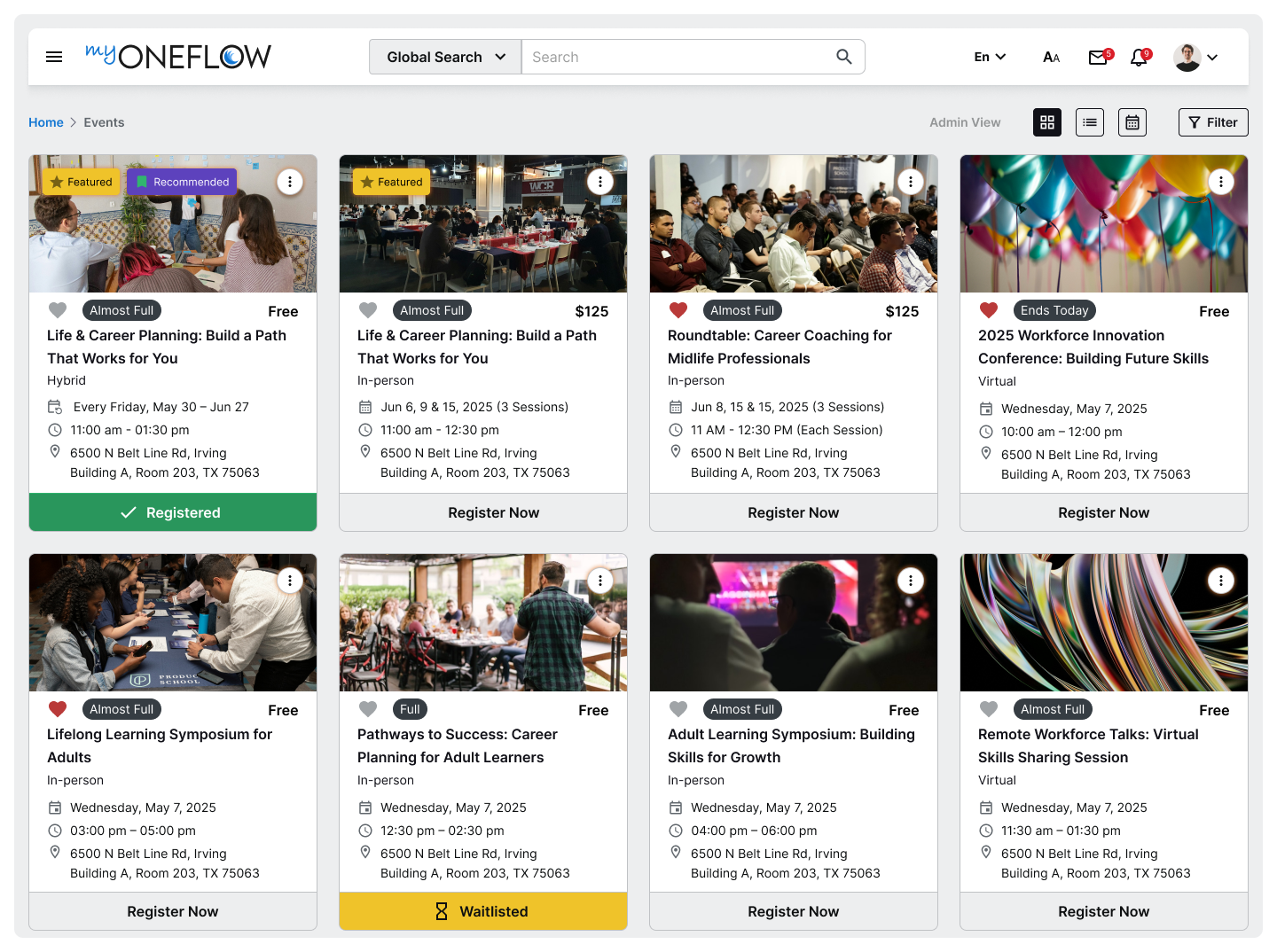Toggle heart on Remote Workforce Talks event
This screenshot has height=952, width=1277.
(989, 709)
